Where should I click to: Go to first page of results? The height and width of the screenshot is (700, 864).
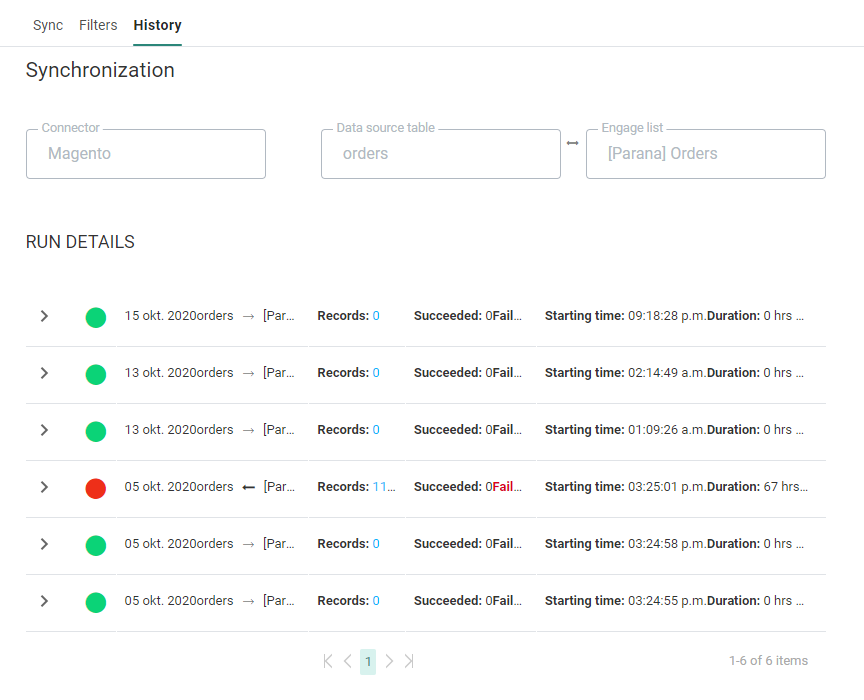point(328,661)
